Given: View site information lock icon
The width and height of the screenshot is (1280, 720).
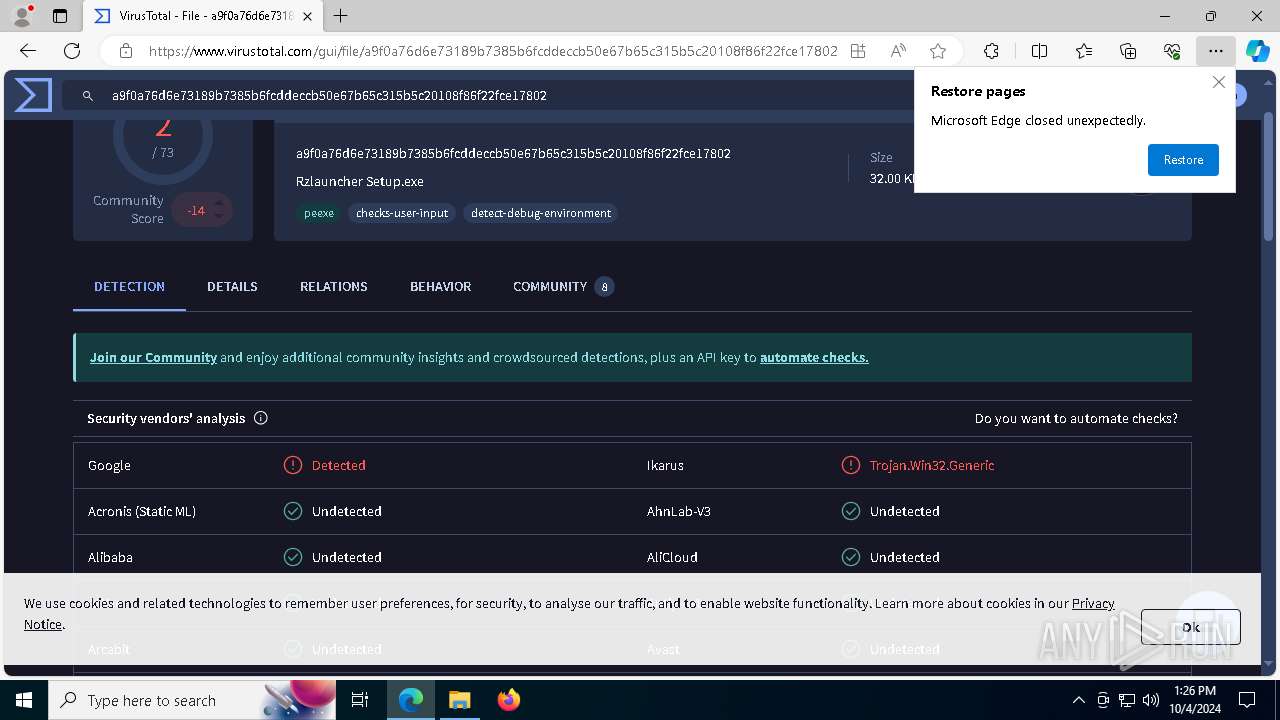Looking at the screenshot, I should click(126, 51).
